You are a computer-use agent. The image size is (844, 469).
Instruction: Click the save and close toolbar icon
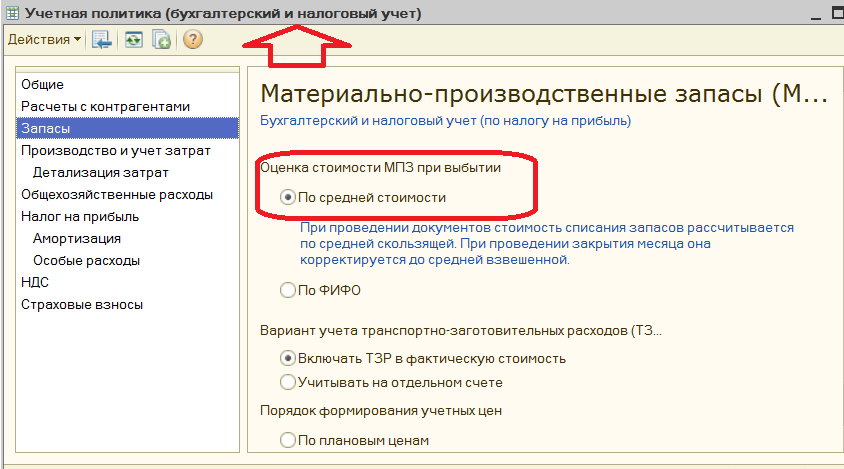click(x=101, y=39)
